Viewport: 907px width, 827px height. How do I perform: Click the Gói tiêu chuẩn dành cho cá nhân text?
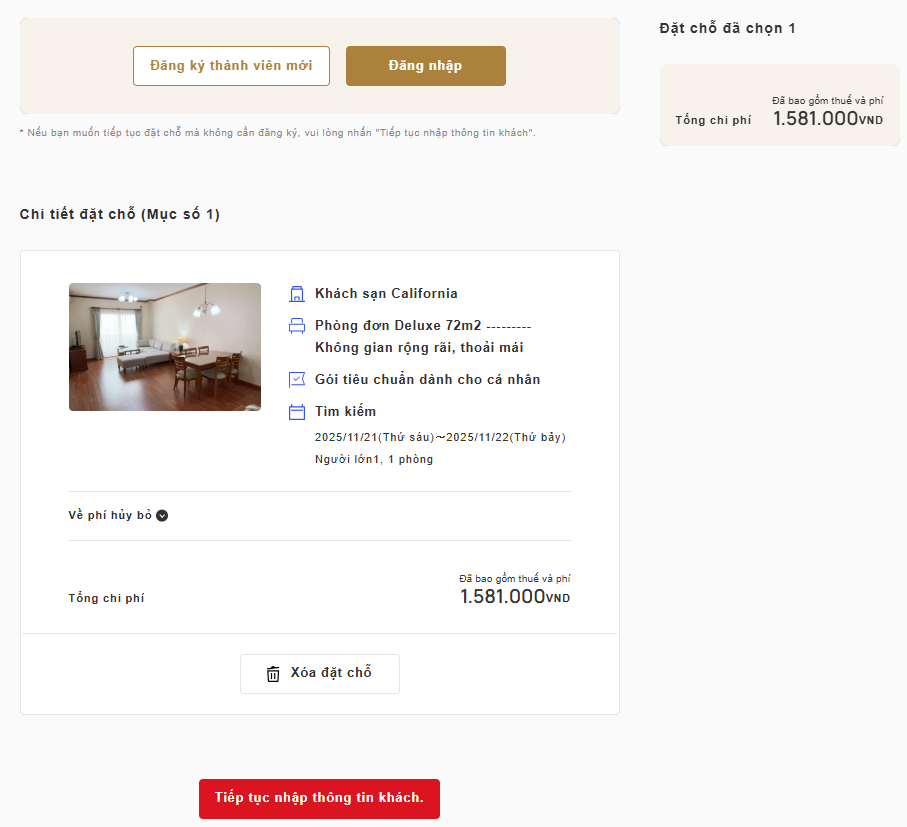[x=427, y=380]
